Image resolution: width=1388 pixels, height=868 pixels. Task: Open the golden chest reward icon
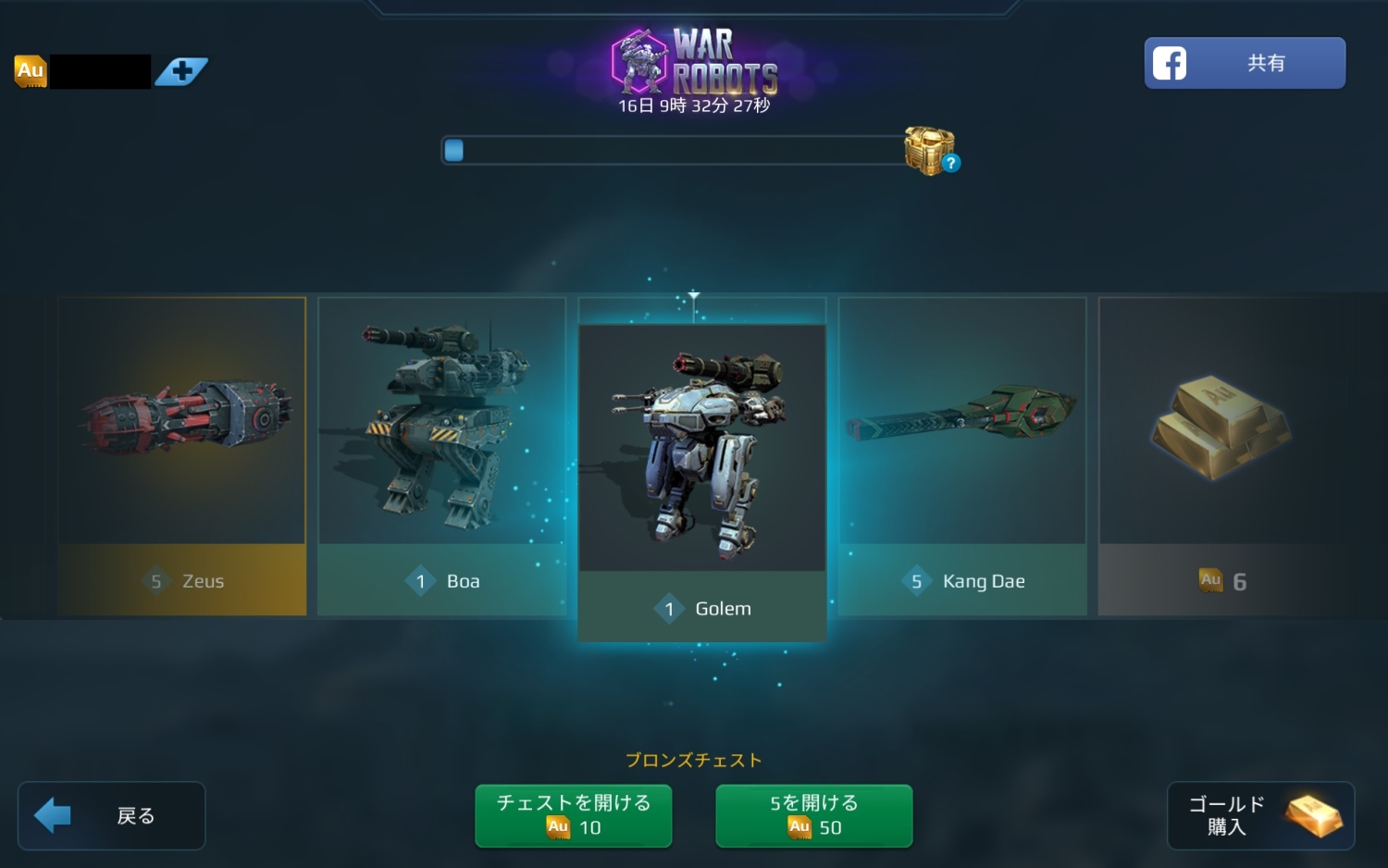click(929, 150)
